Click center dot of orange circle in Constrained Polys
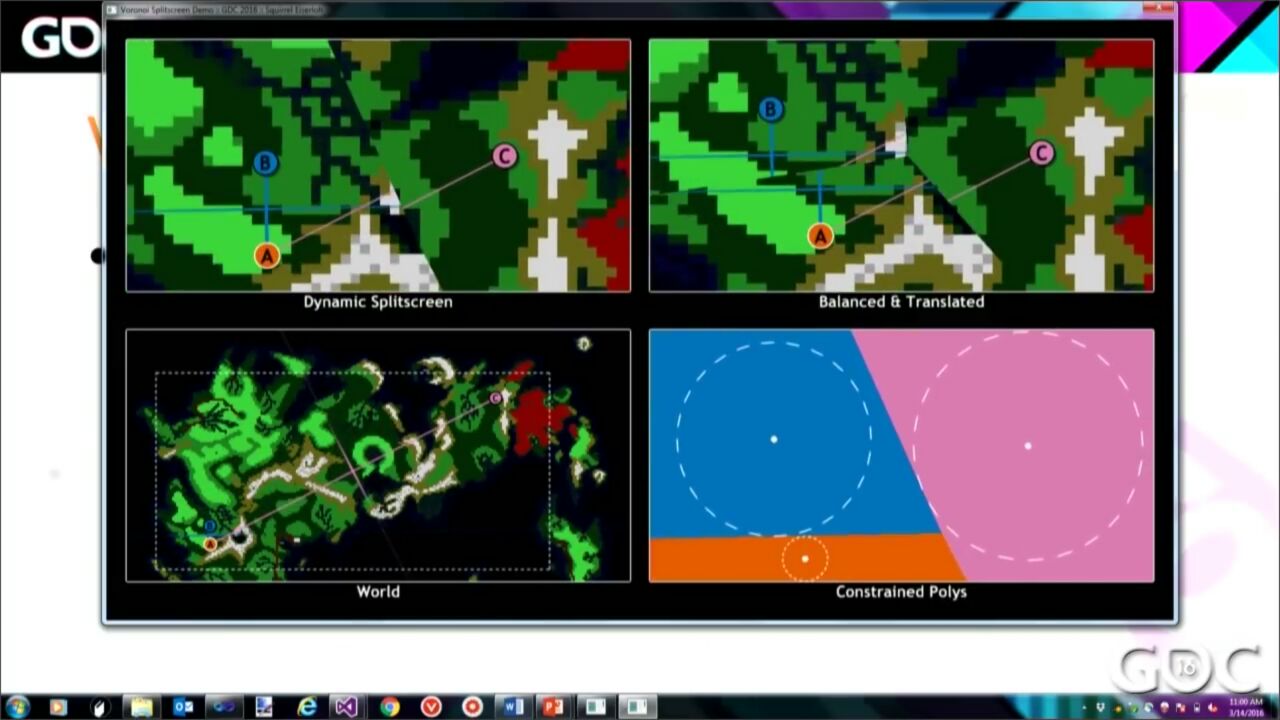 click(x=805, y=558)
